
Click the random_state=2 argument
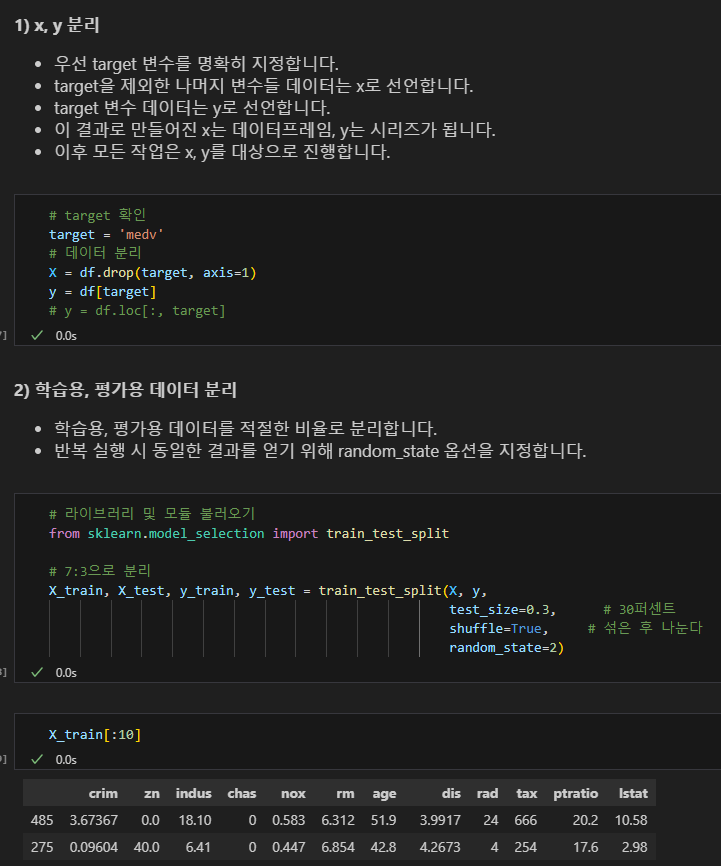tap(506, 647)
